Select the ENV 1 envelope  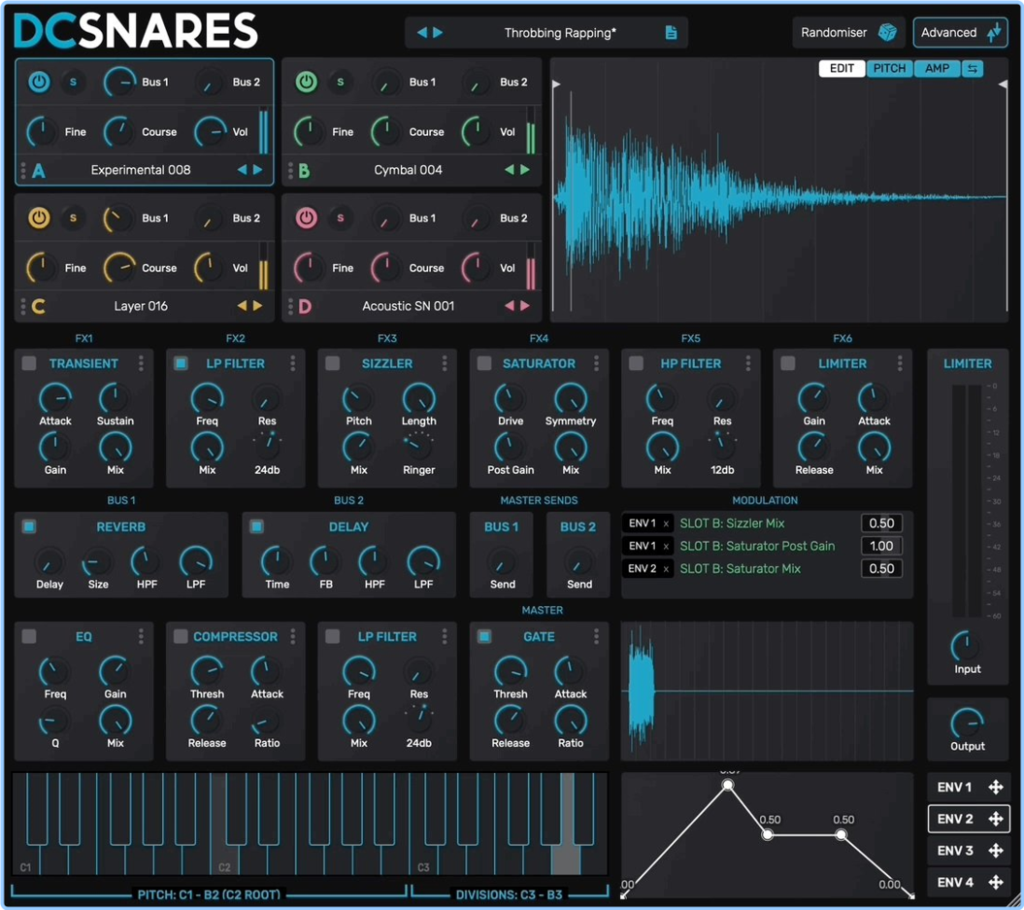(x=955, y=787)
